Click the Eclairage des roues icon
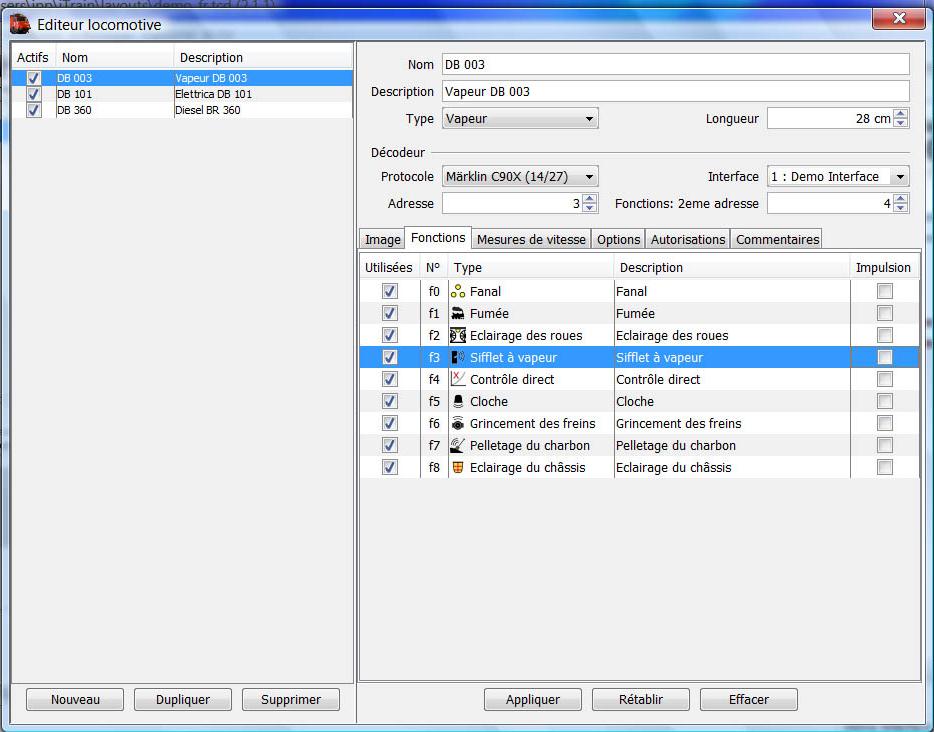This screenshot has width=934, height=732. tap(458, 336)
